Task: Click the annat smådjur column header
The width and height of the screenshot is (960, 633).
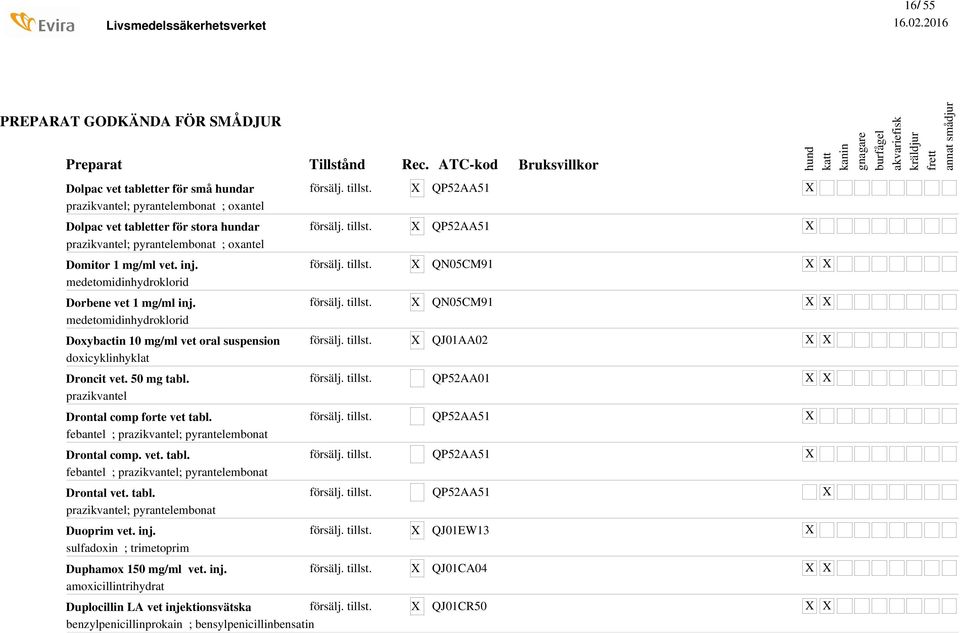Action: tap(950, 136)
